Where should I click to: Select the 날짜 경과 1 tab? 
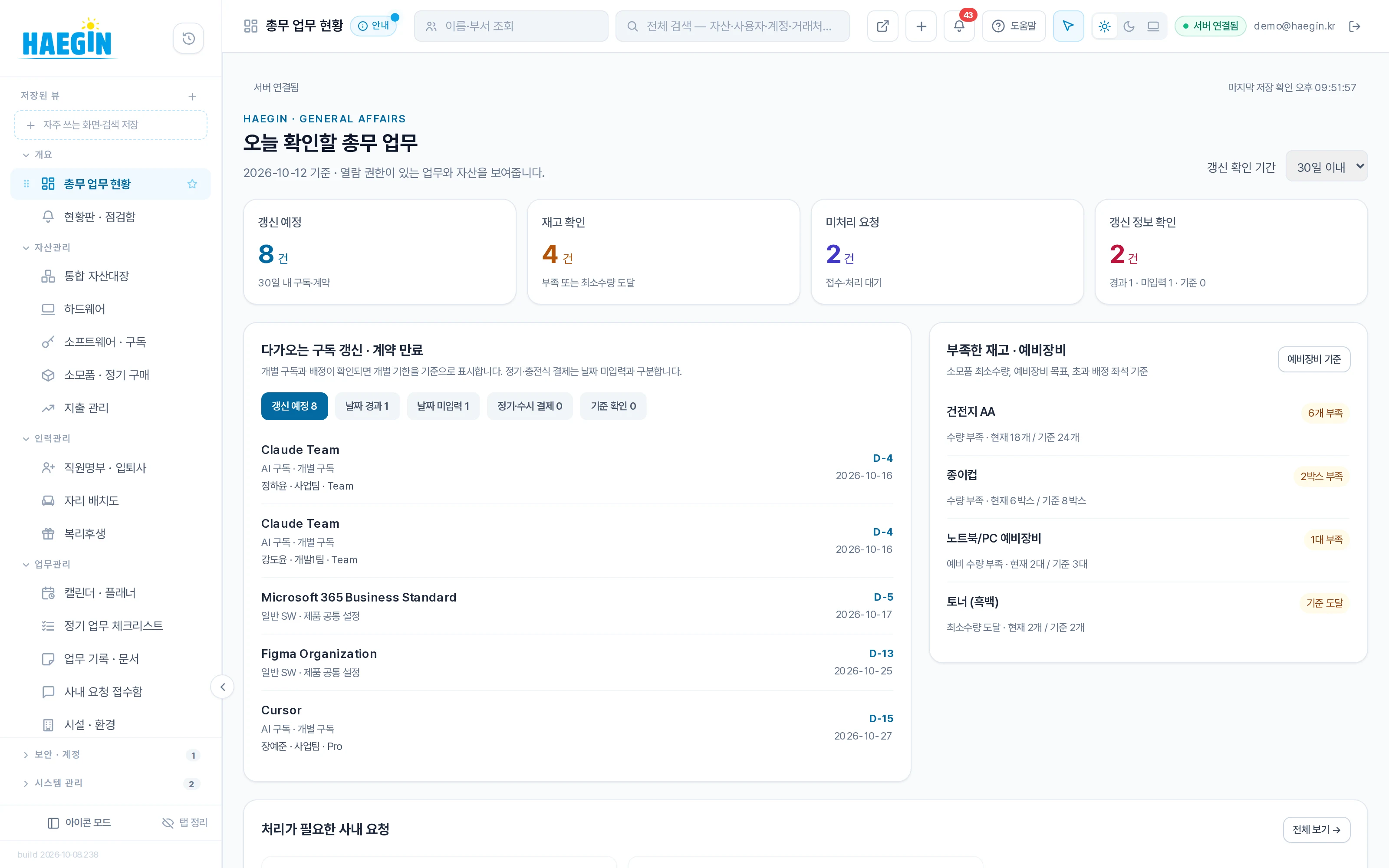coord(367,406)
